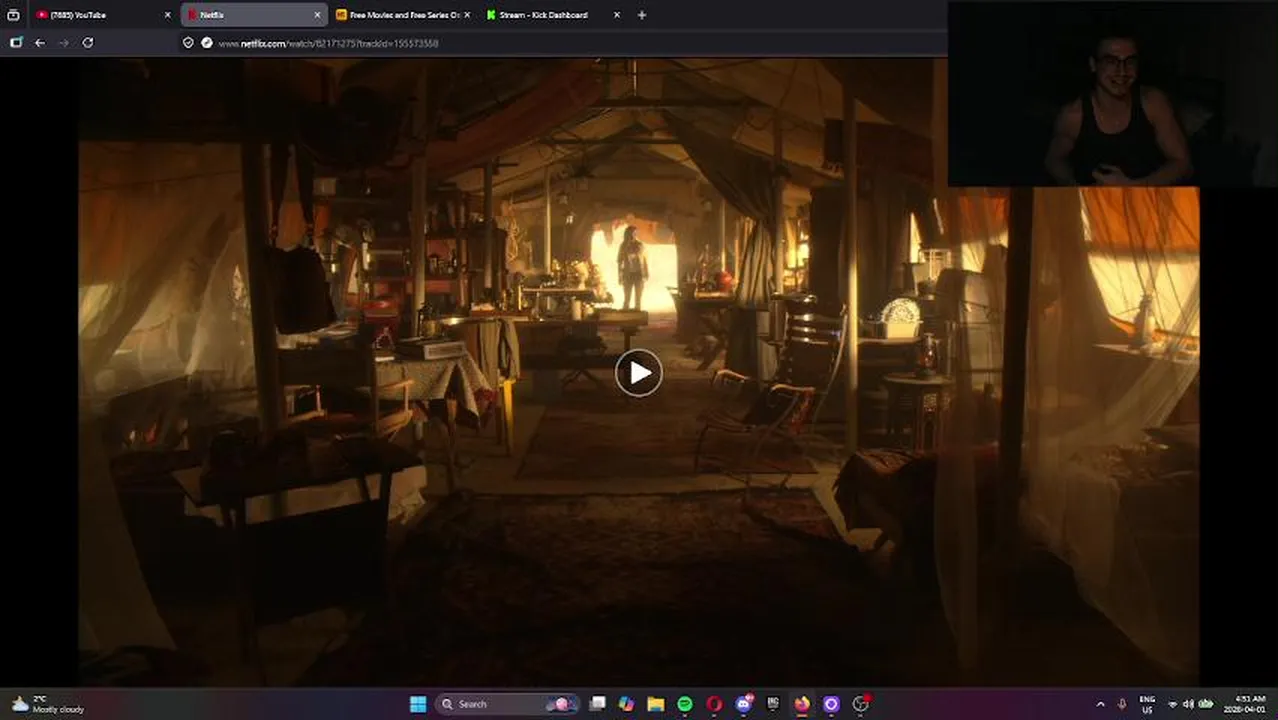1278x720 pixels.
Task: Open Opera browser from taskbar
Action: [x=714, y=704]
